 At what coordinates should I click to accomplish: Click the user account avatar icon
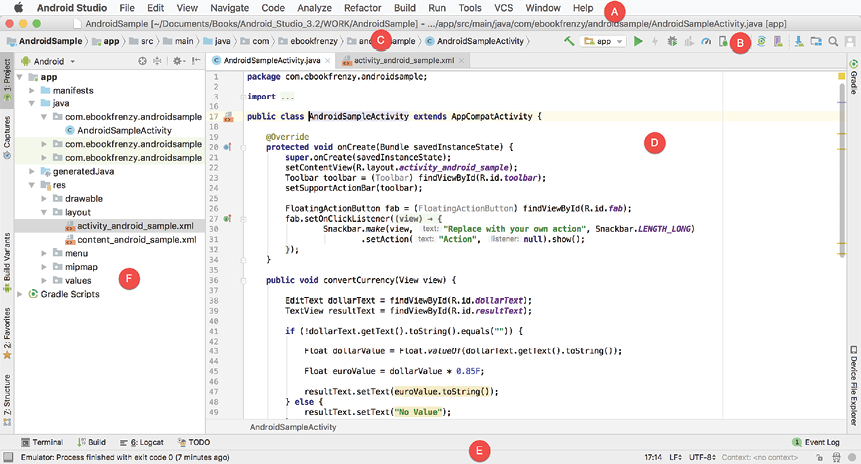pos(850,41)
